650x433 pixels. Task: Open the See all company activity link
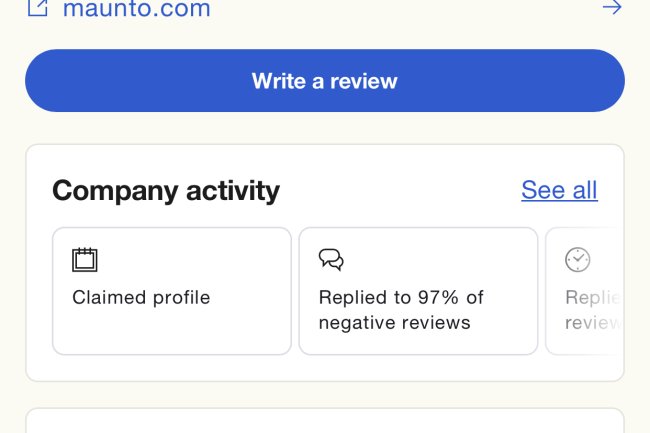tap(559, 190)
